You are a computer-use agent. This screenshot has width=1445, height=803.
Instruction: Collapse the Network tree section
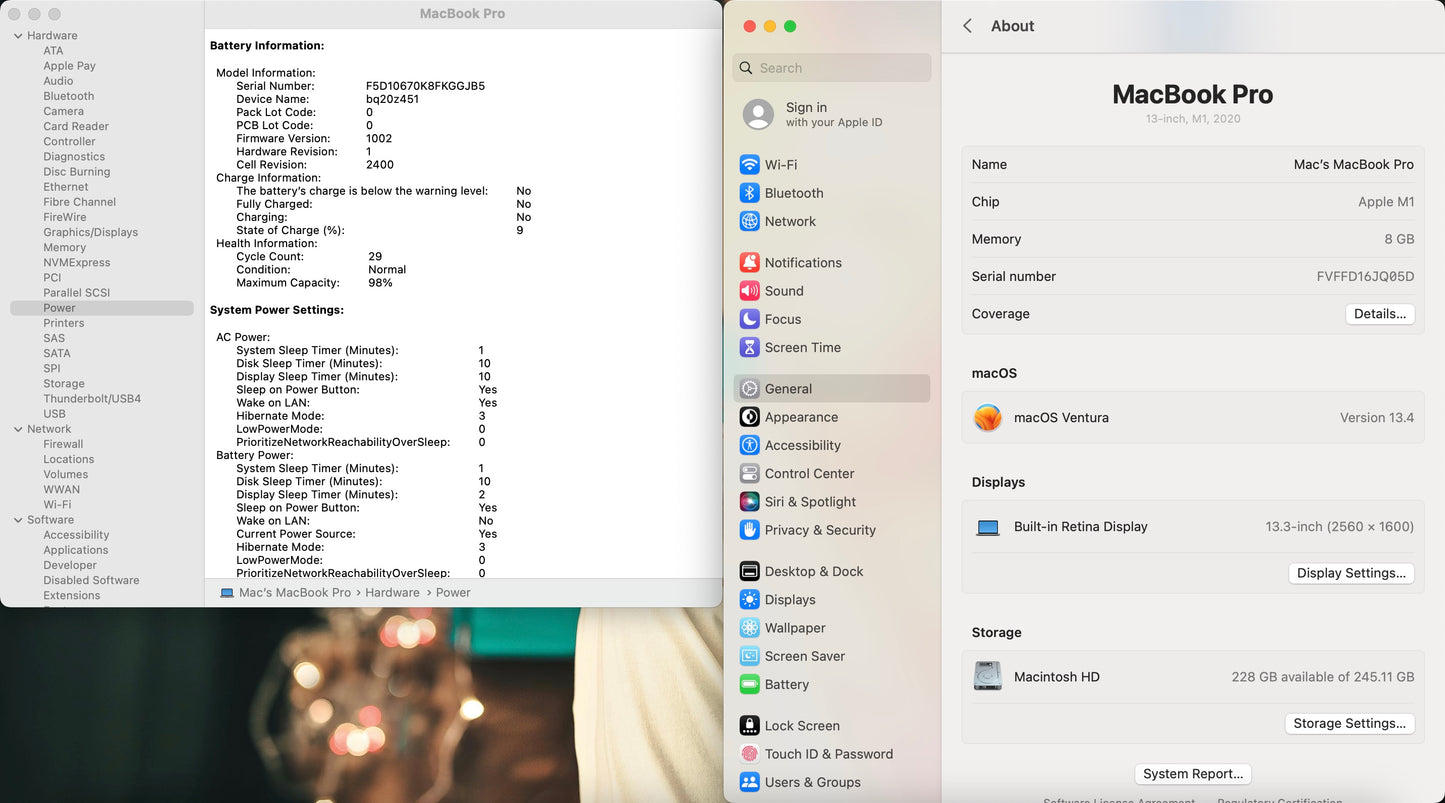(x=18, y=429)
